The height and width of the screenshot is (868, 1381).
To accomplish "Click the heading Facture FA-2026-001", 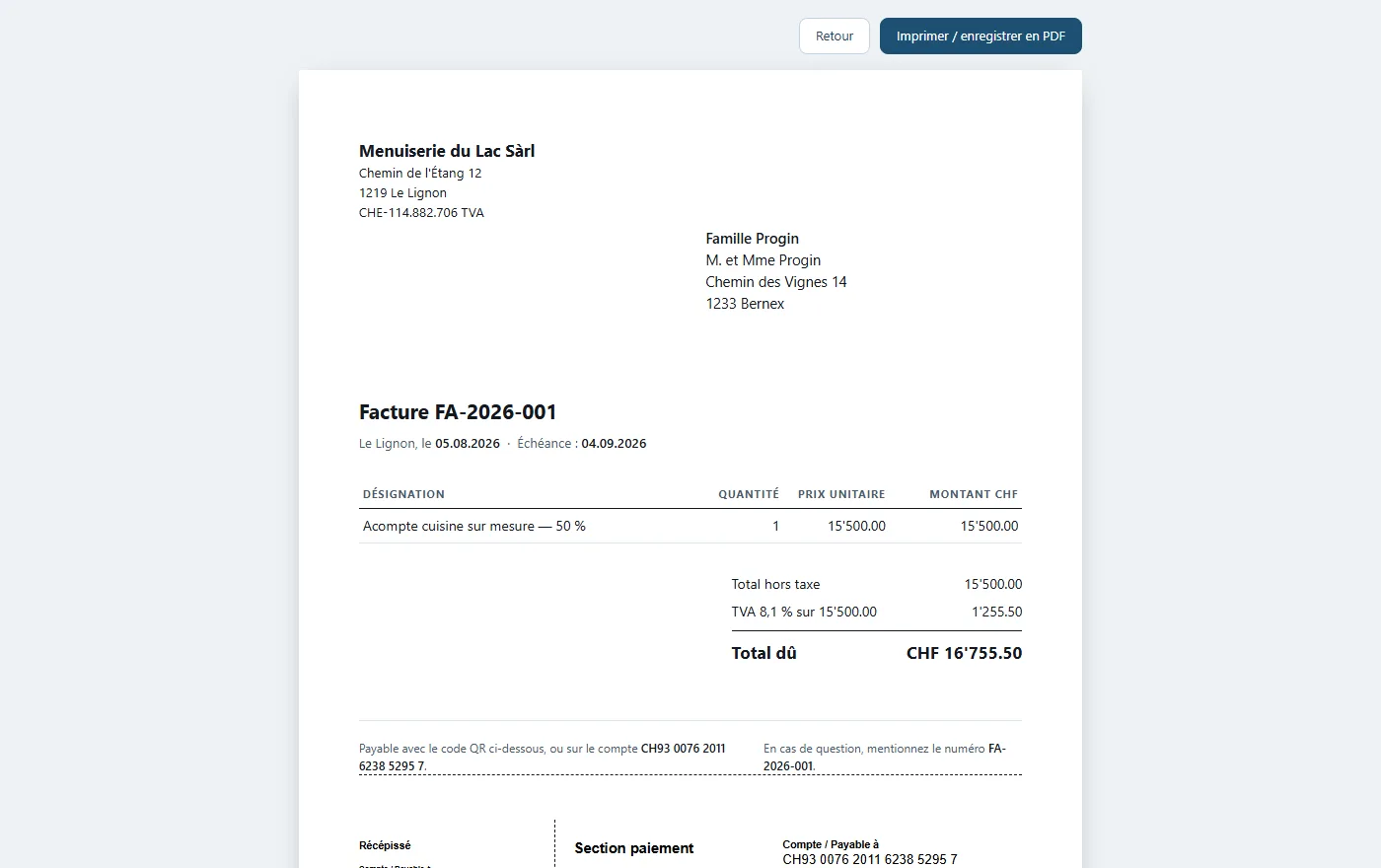I will (458, 412).
